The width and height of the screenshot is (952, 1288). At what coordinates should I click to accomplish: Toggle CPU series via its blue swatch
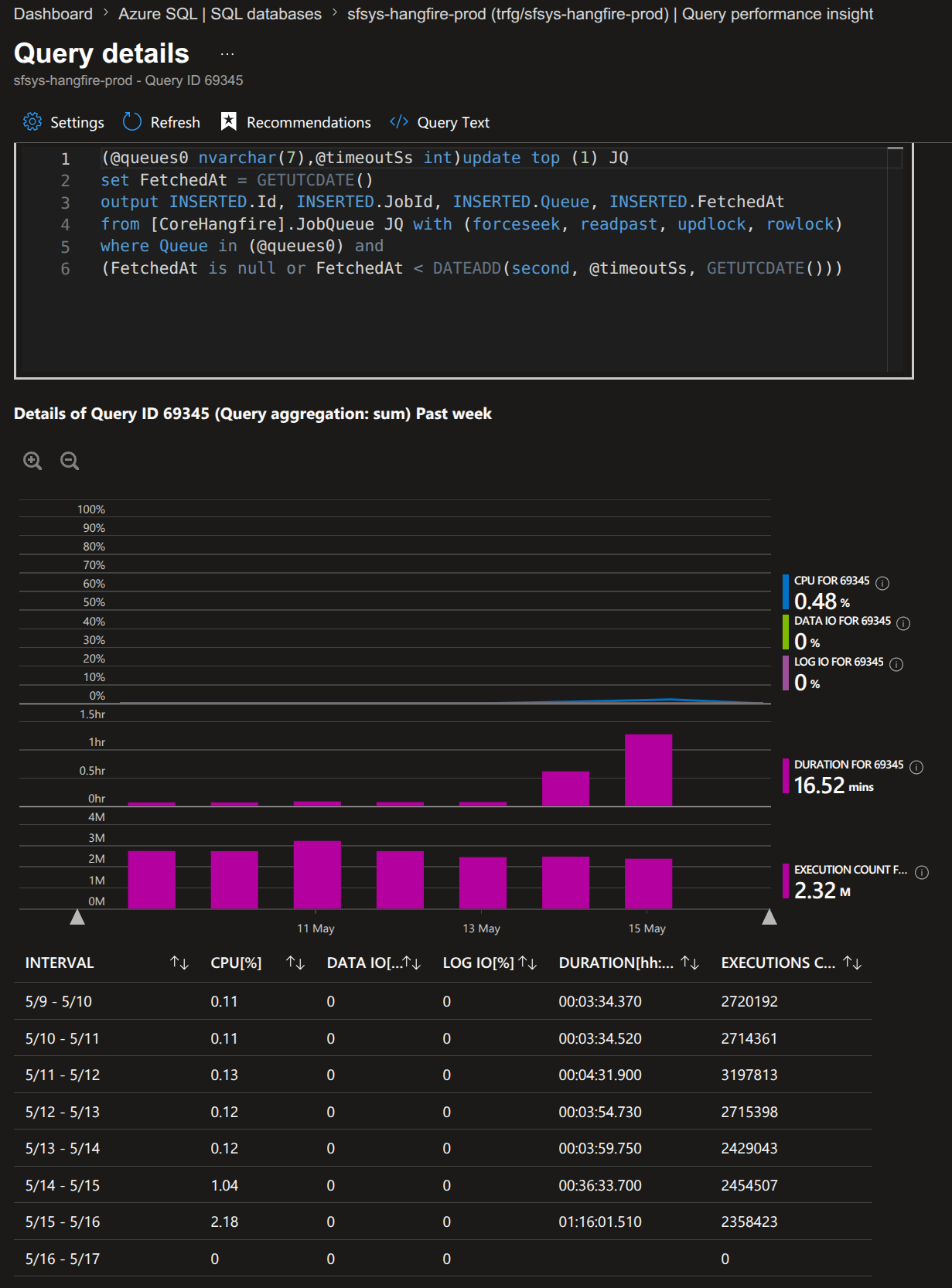coord(786,592)
